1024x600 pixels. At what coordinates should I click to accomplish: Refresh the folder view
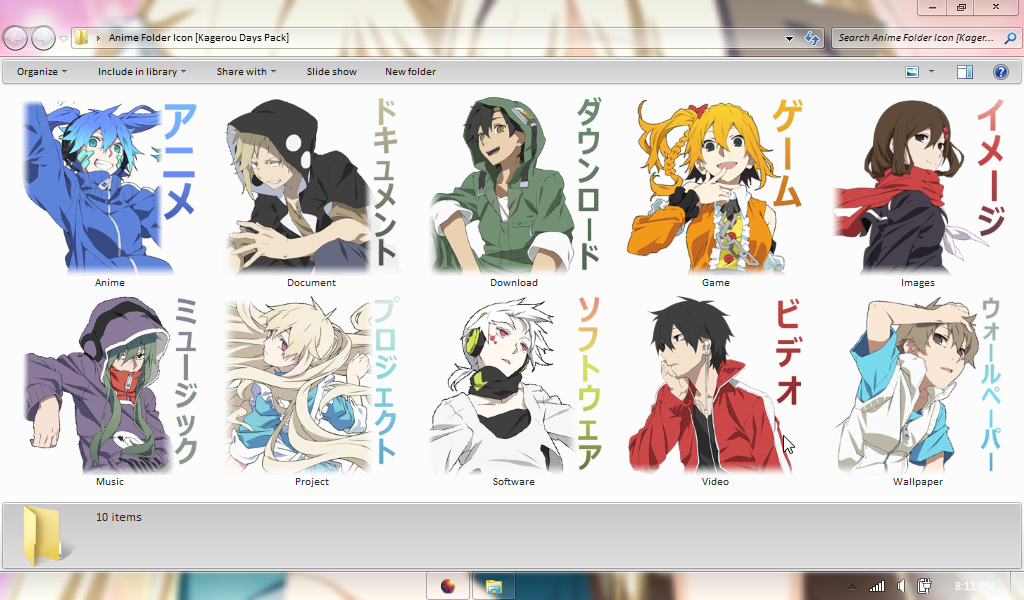(x=812, y=38)
